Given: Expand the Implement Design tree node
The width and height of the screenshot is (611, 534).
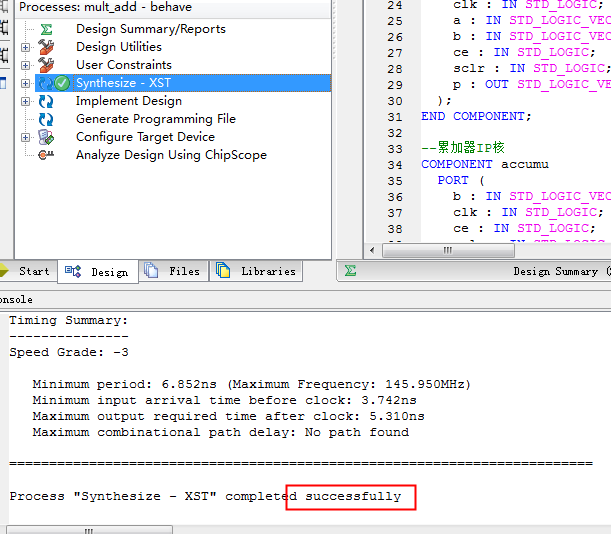Looking at the screenshot, I should pyautogui.click(x=26, y=101).
